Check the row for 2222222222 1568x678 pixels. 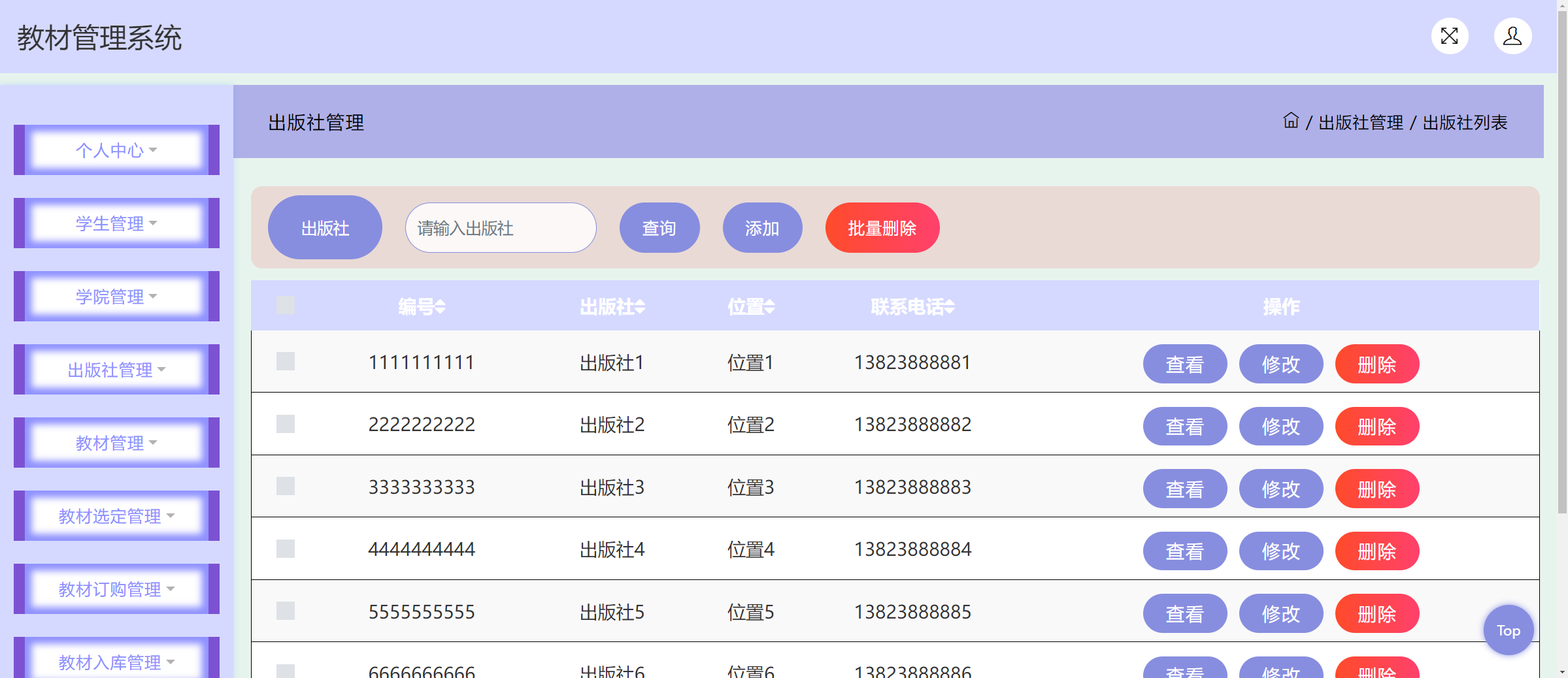click(x=286, y=424)
